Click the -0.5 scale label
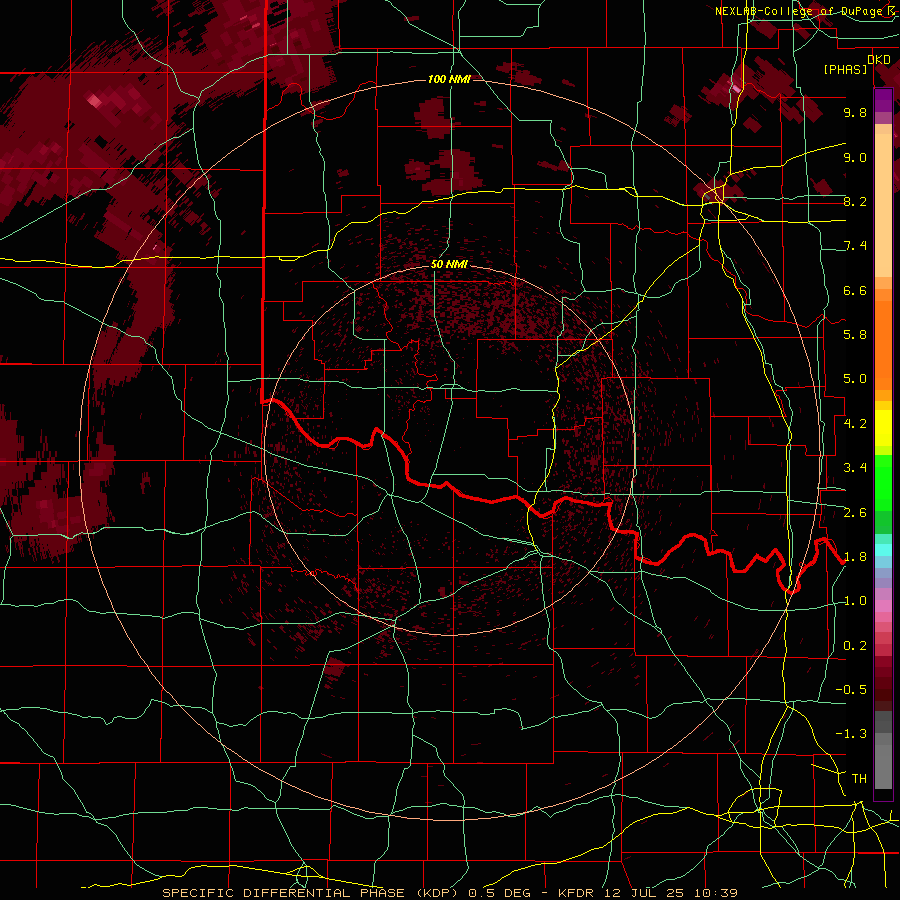Image resolution: width=900 pixels, height=900 pixels. [851, 690]
